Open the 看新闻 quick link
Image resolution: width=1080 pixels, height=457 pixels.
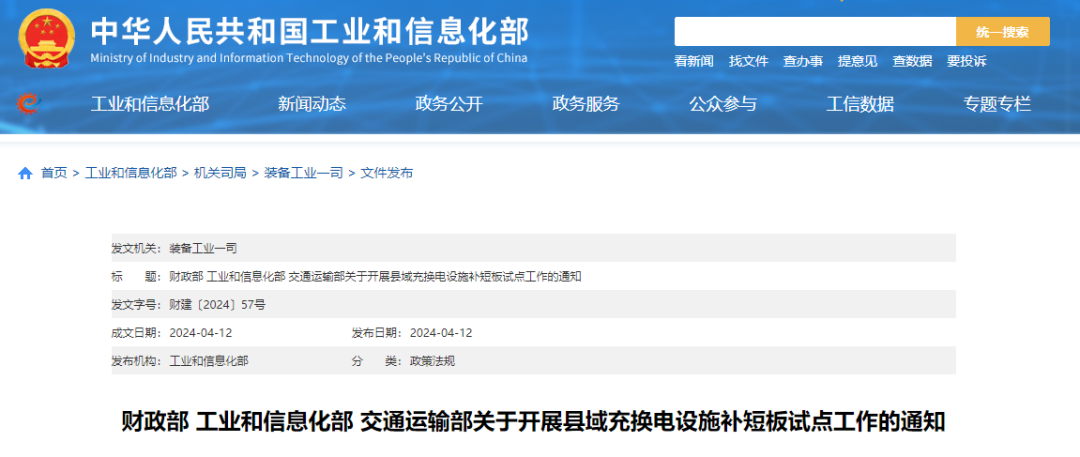tap(694, 61)
